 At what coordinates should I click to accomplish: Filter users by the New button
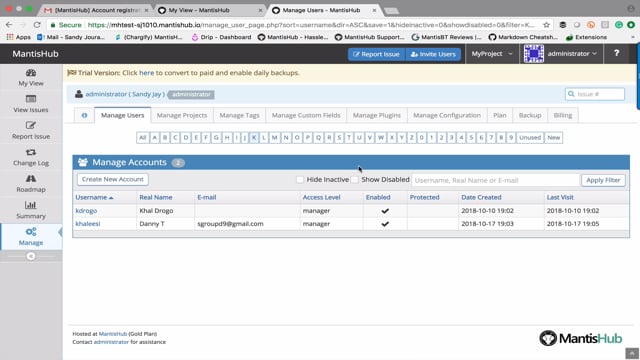553,138
